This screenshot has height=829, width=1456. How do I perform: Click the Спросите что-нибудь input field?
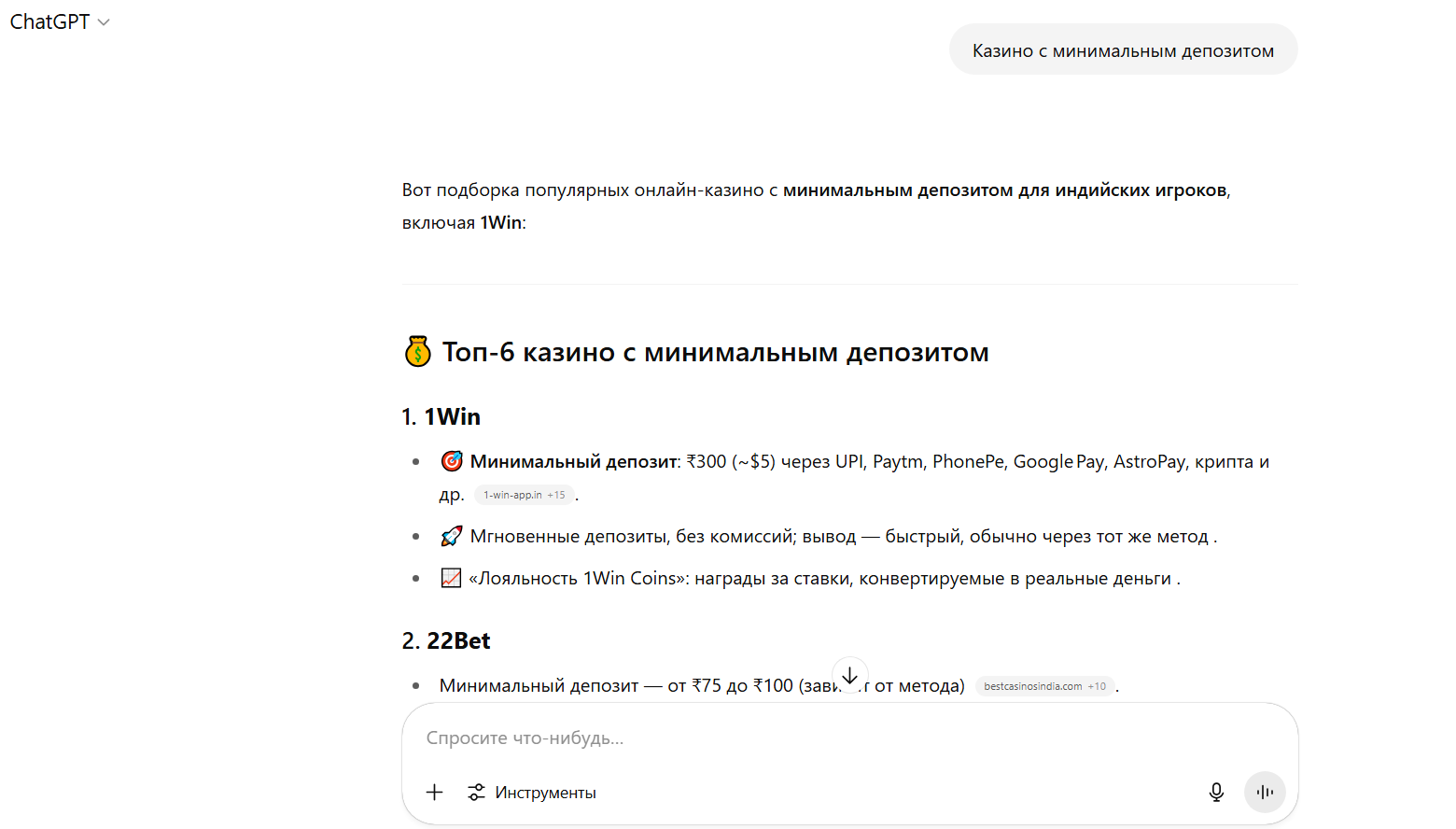click(x=653, y=738)
